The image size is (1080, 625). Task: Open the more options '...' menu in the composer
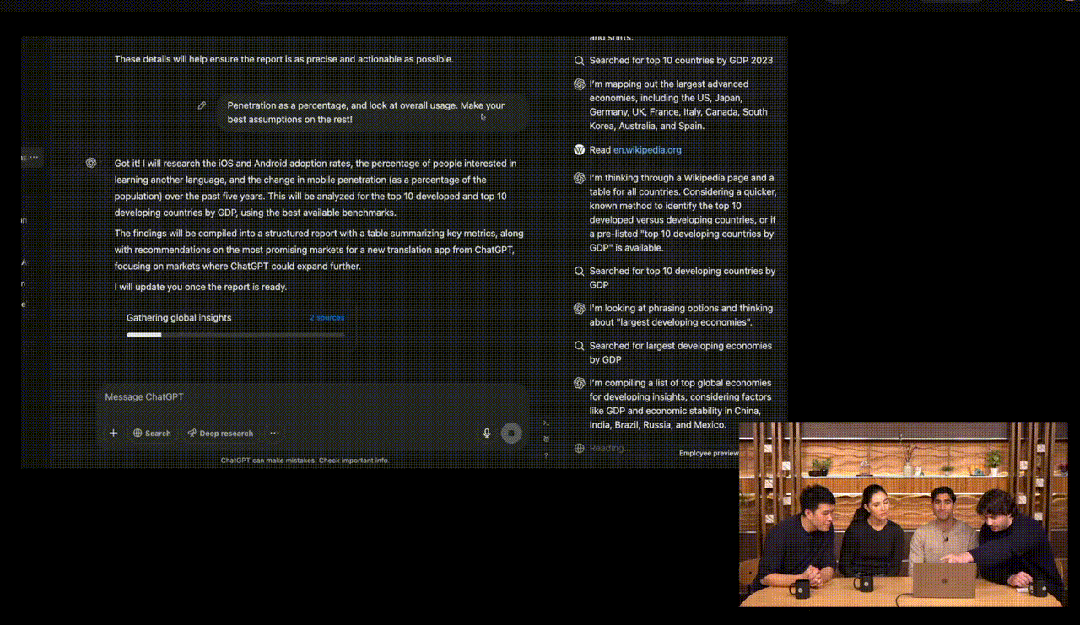[273, 433]
